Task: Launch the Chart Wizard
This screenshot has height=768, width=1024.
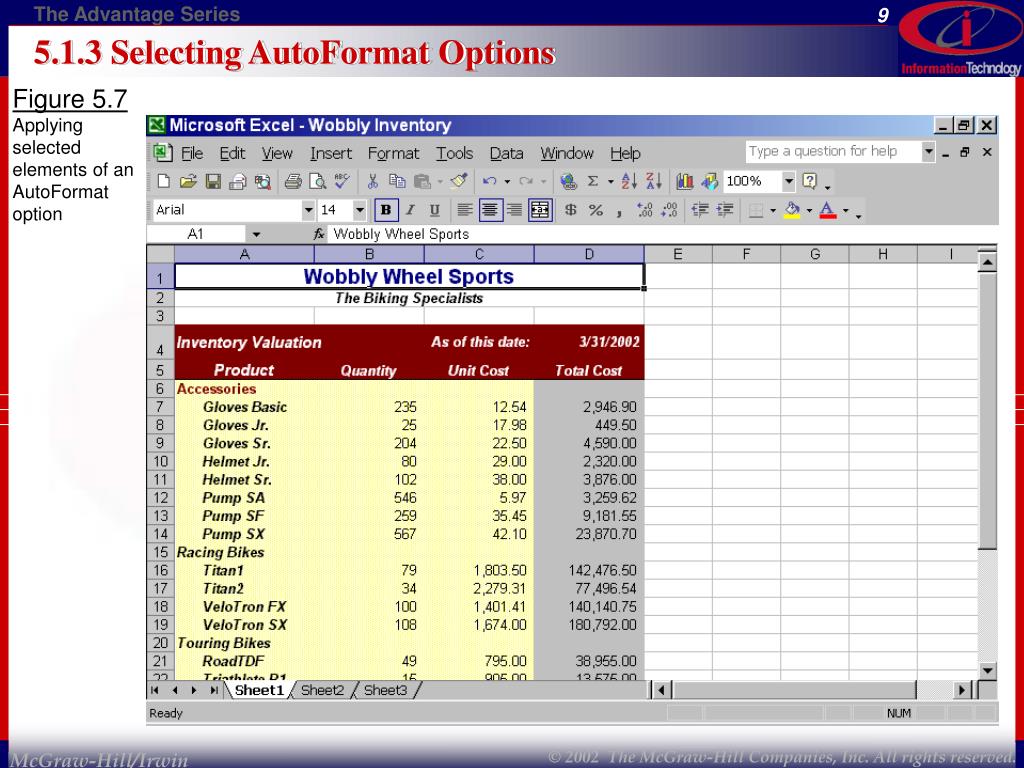Action: coord(684,182)
